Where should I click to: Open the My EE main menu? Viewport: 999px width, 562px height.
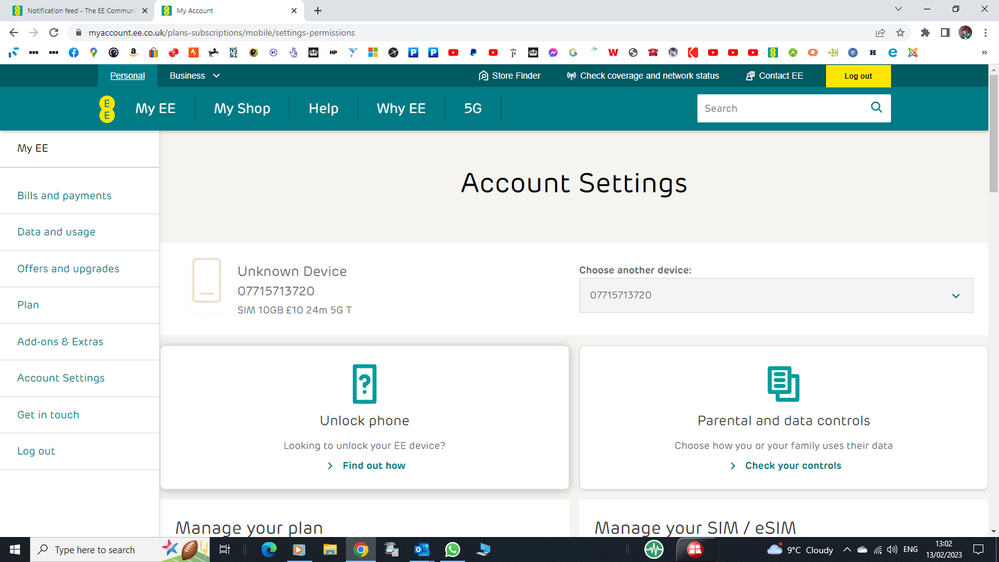(x=155, y=108)
